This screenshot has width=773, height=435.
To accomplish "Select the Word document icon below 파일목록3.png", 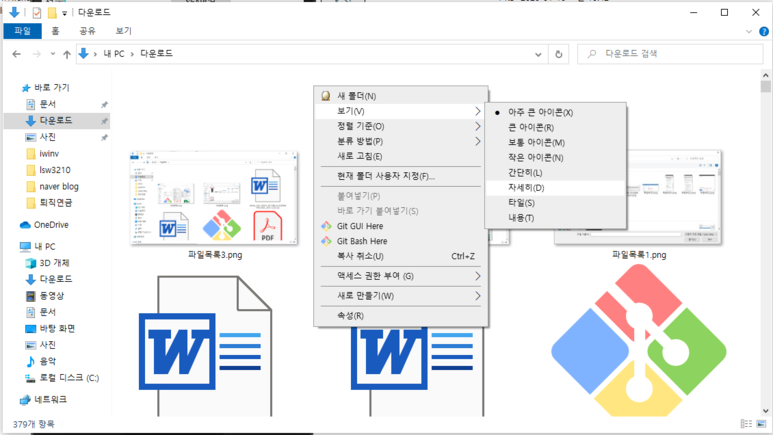I will (x=205, y=346).
